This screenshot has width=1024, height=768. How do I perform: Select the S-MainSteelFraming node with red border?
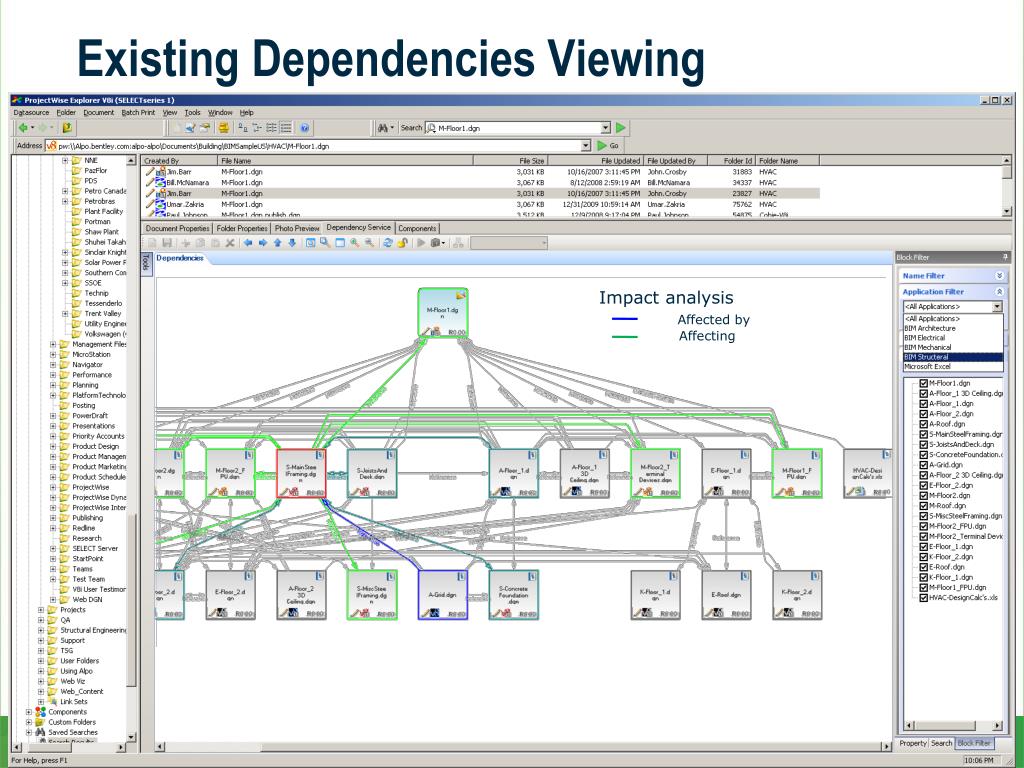tap(301, 473)
